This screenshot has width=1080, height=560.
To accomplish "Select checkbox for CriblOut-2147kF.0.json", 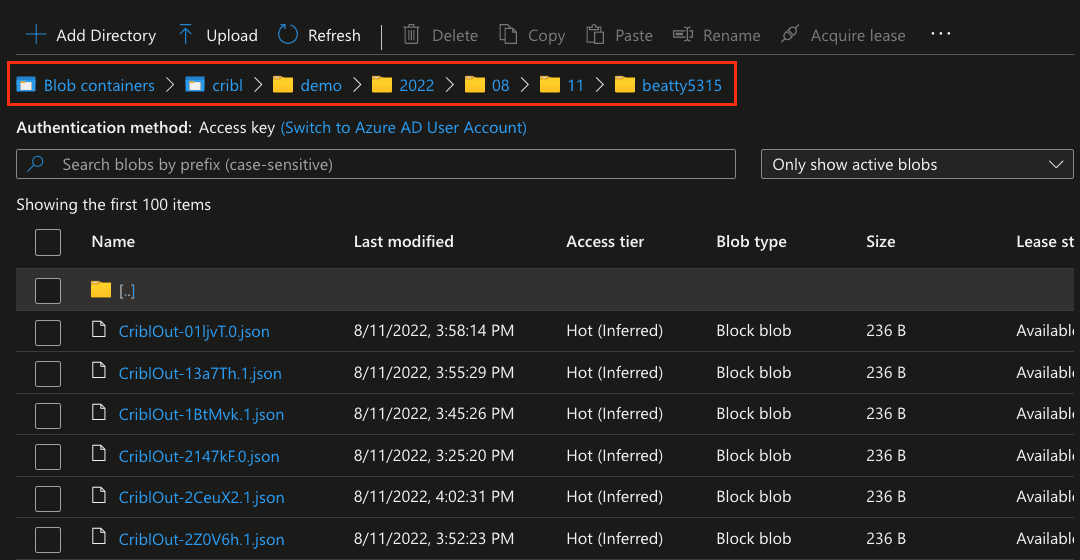I will [x=48, y=457].
